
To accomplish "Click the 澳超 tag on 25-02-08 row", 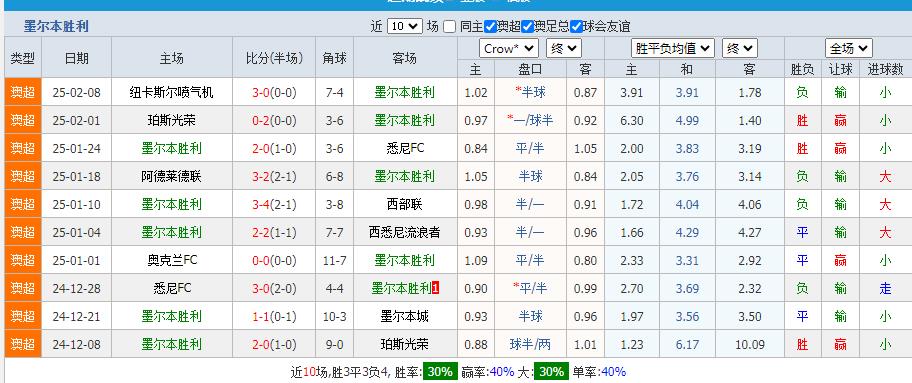I will [23, 93].
